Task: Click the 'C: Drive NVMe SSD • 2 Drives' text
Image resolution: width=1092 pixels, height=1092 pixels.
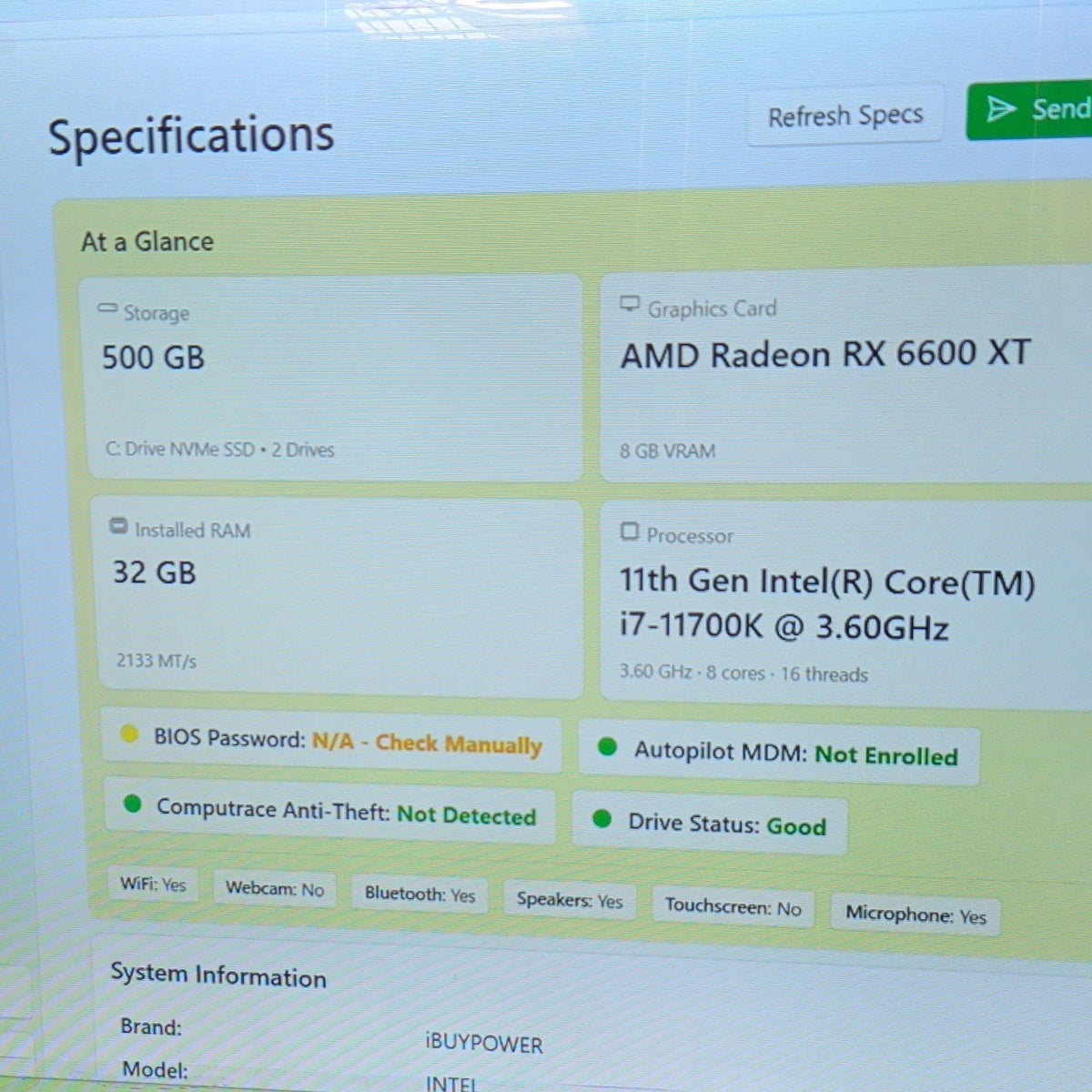Action: [x=220, y=449]
